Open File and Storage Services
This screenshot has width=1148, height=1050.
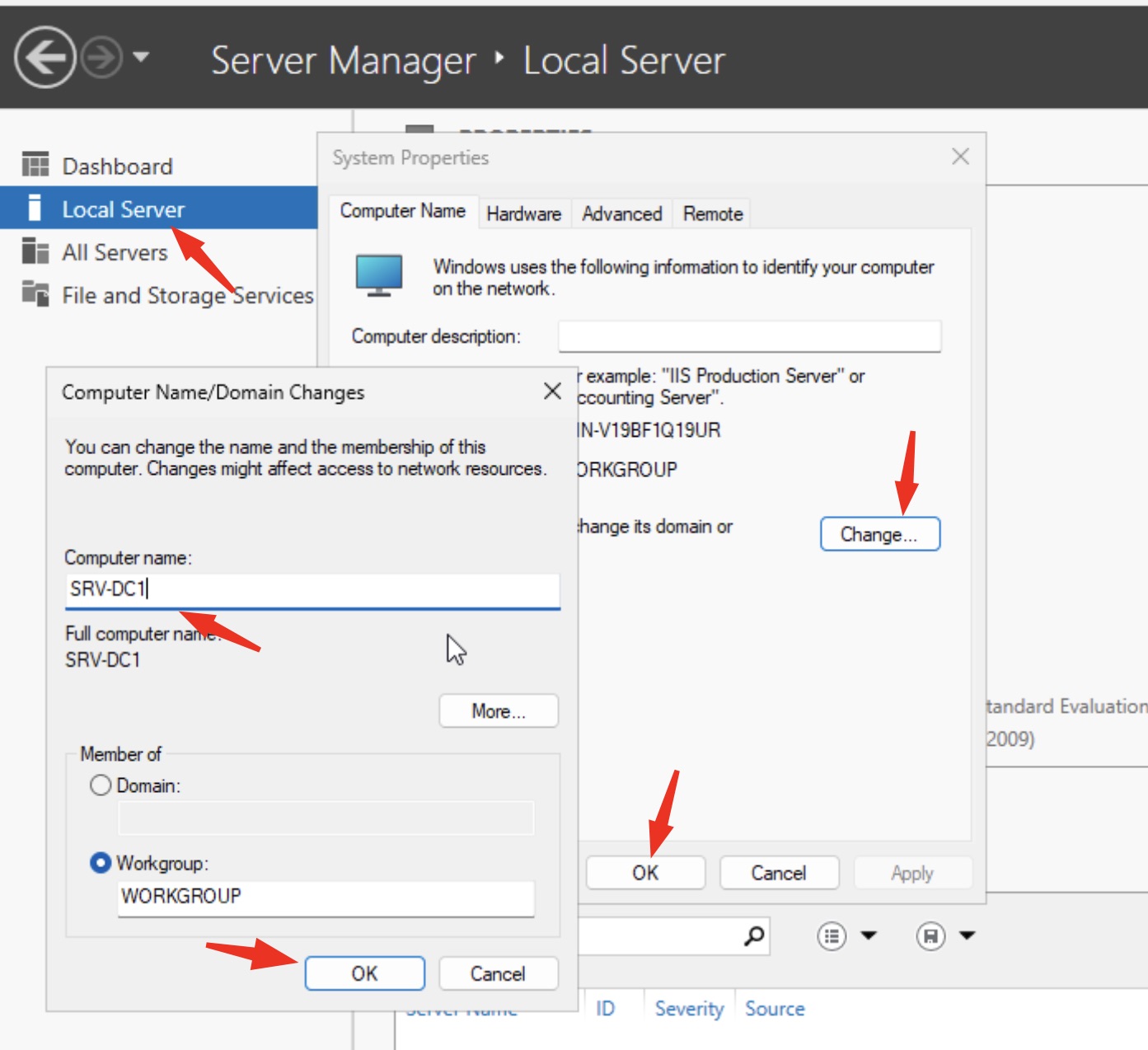[187, 295]
